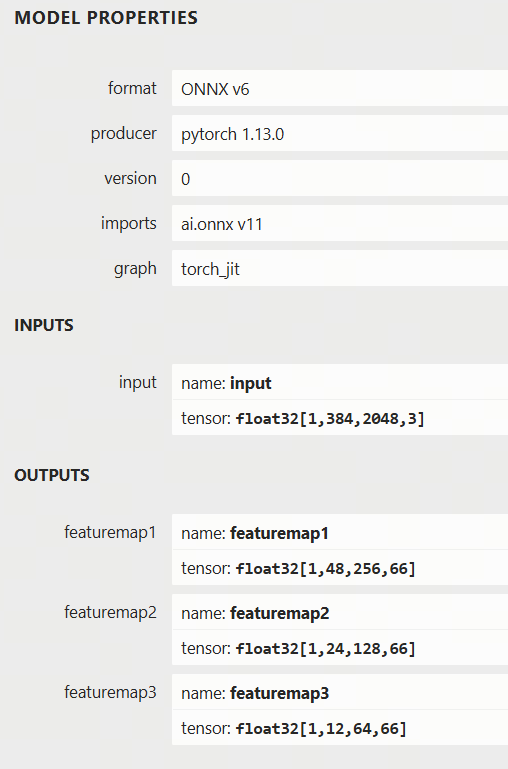Image resolution: width=508 pixels, height=769 pixels.
Task: Click the 'featuremap2' output label
Action: point(110,612)
